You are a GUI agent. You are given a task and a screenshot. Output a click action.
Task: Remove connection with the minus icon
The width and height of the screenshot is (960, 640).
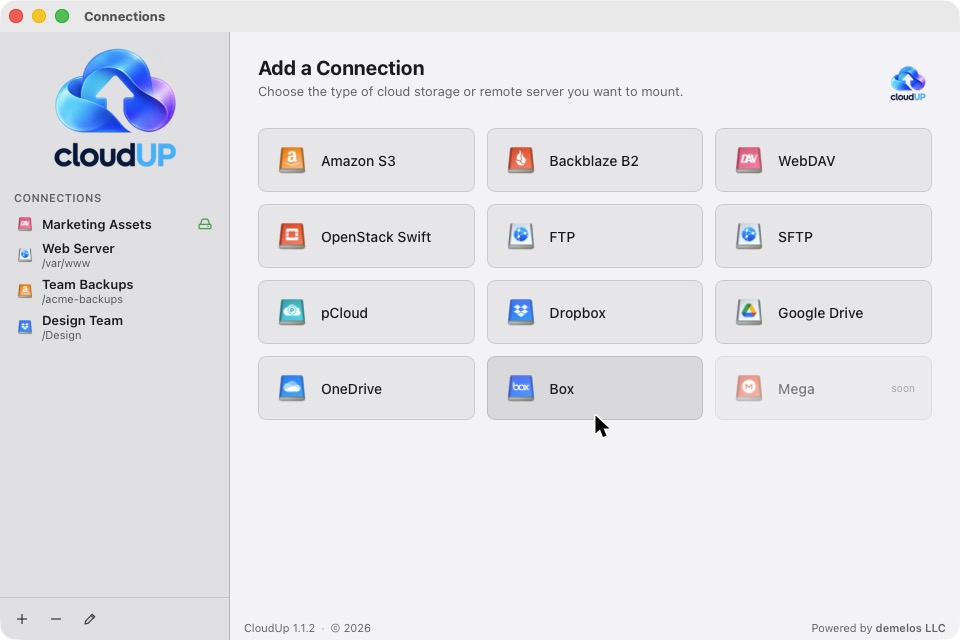(56, 619)
